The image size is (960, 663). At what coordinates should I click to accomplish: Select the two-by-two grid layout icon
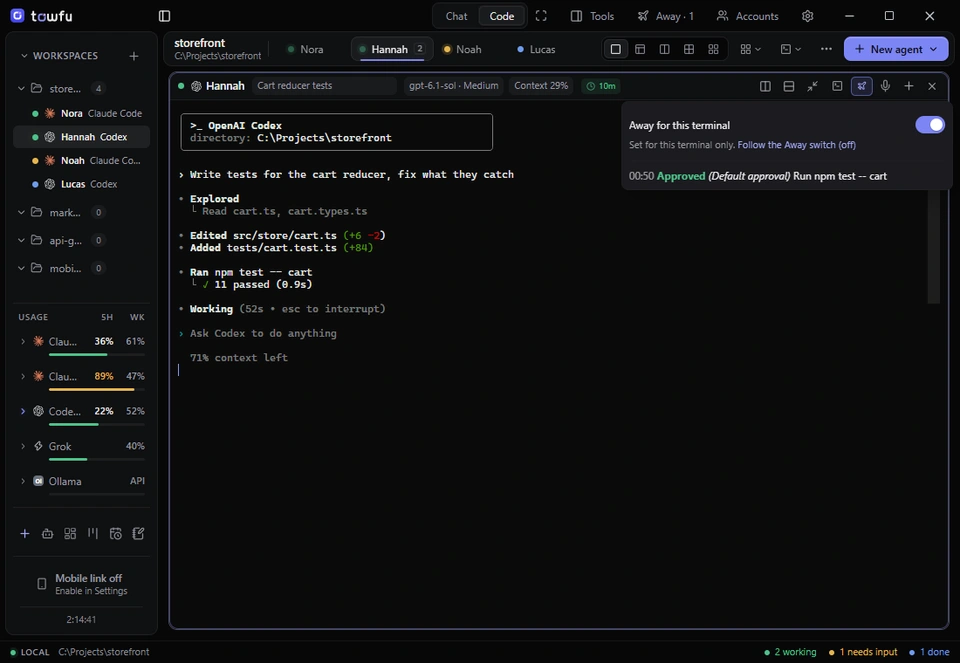click(689, 49)
